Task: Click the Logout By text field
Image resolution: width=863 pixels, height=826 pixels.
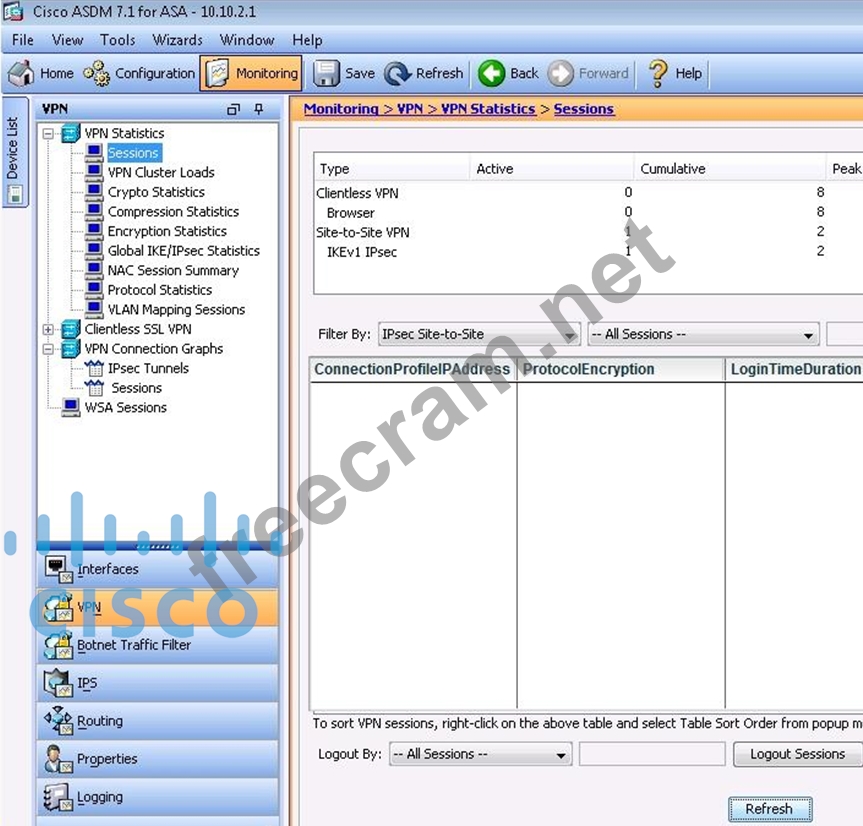Action: (x=651, y=754)
